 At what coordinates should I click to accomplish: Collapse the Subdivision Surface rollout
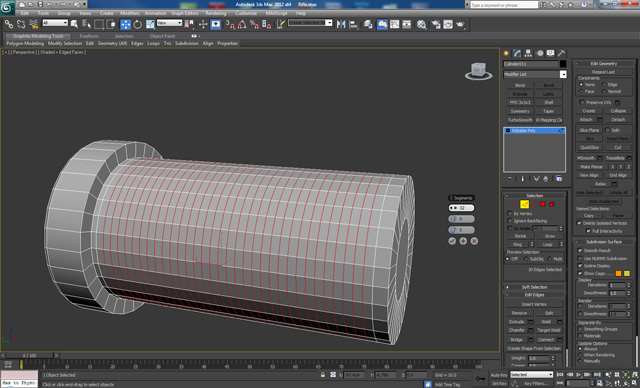pos(604,242)
